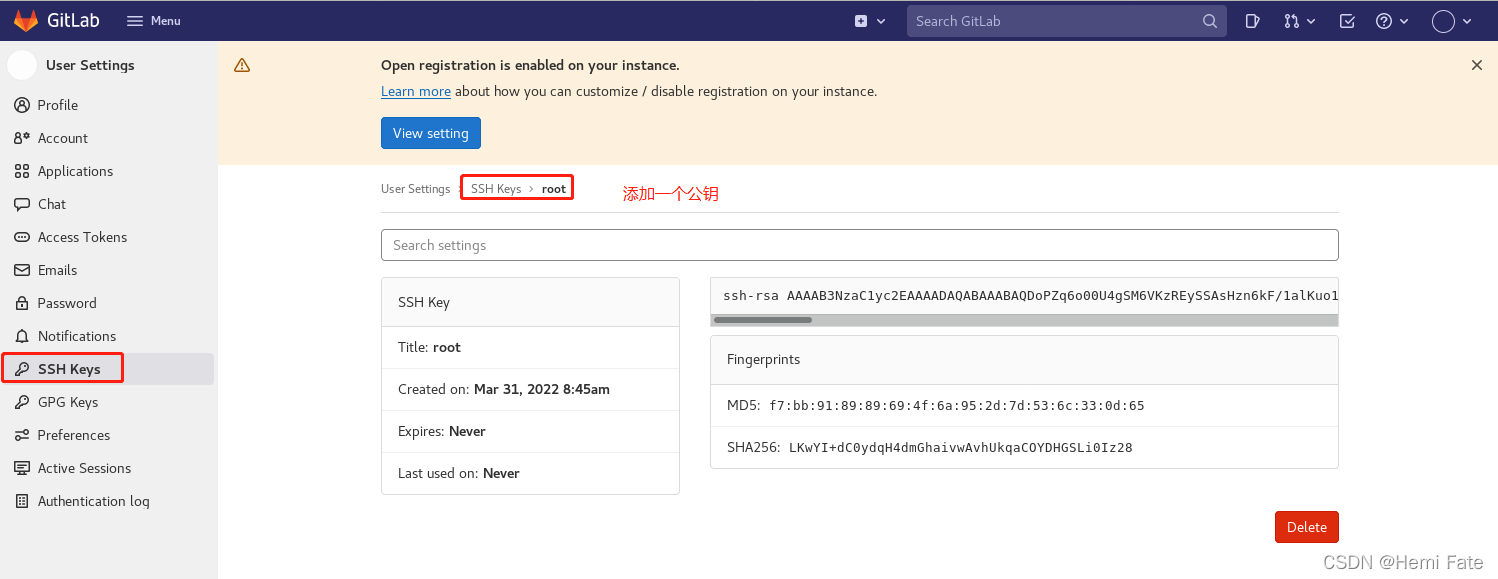Image resolution: width=1498 pixels, height=579 pixels.
Task: Click the SSH Keys key icon
Action: point(22,369)
